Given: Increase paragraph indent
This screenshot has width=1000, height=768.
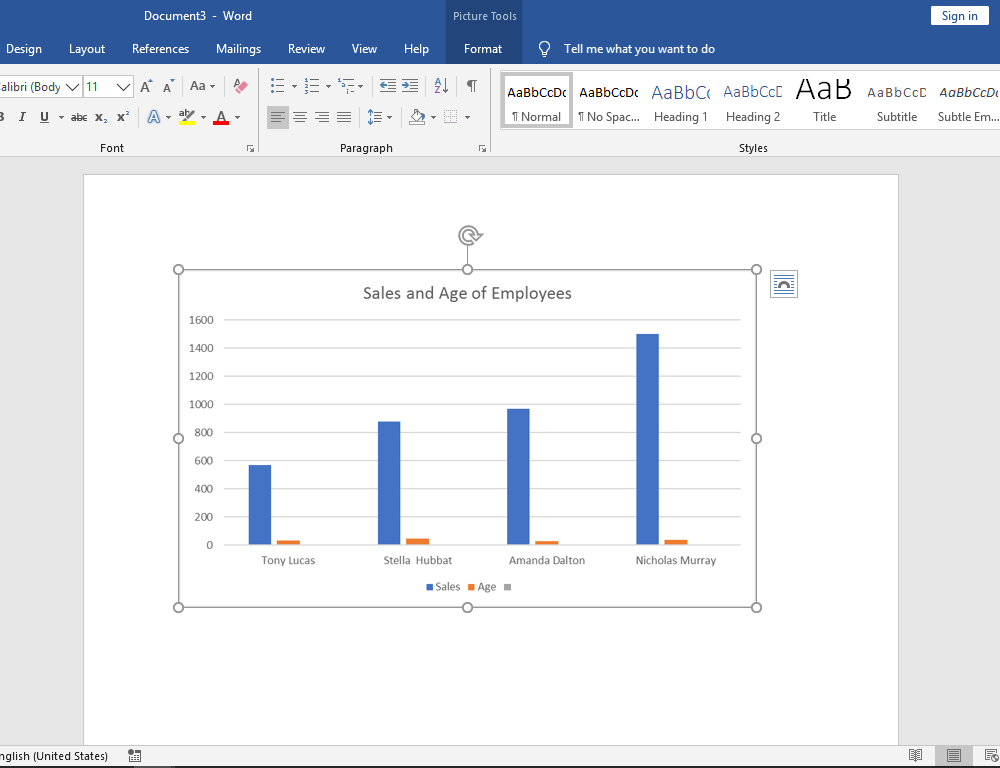Looking at the screenshot, I should pos(412,87).
